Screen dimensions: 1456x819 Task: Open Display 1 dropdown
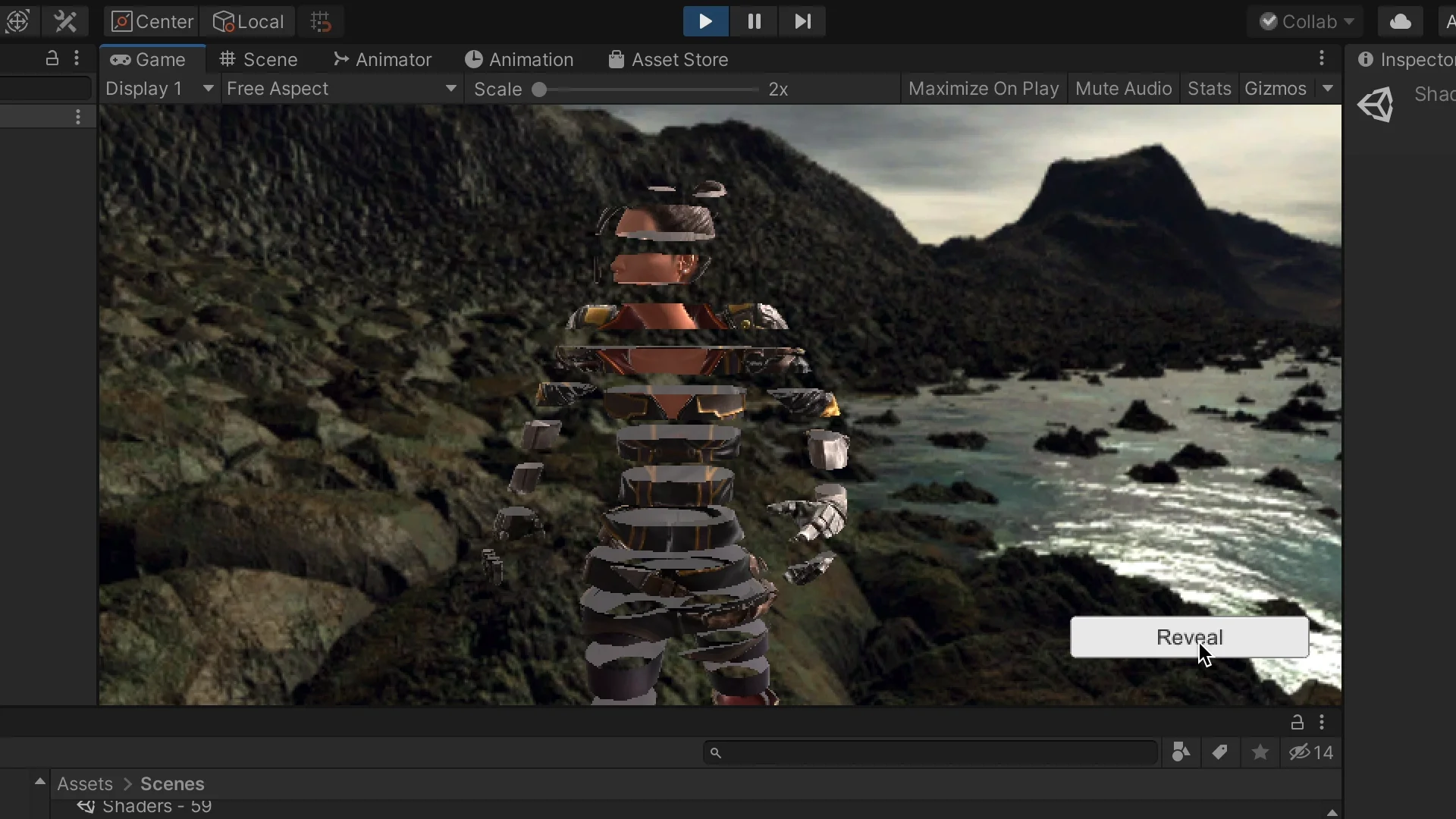coord(159,89)
